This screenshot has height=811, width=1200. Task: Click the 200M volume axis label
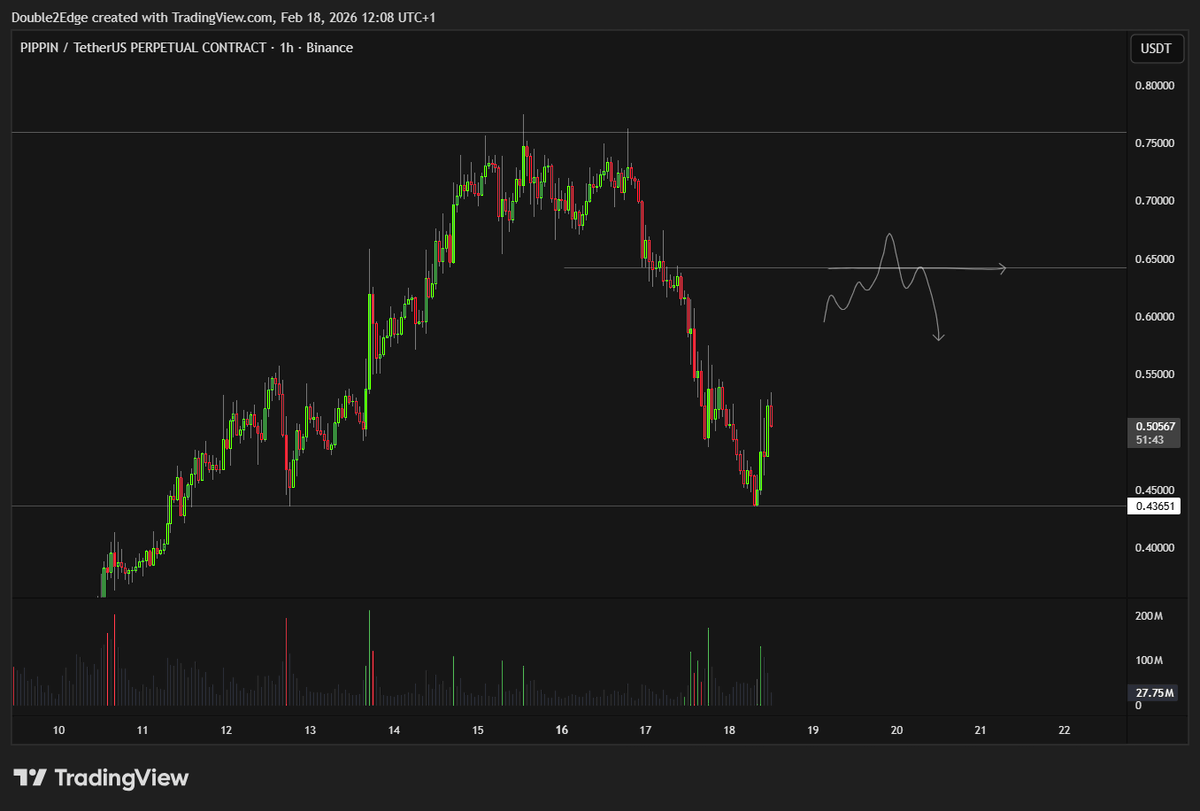pos(1148,617)
